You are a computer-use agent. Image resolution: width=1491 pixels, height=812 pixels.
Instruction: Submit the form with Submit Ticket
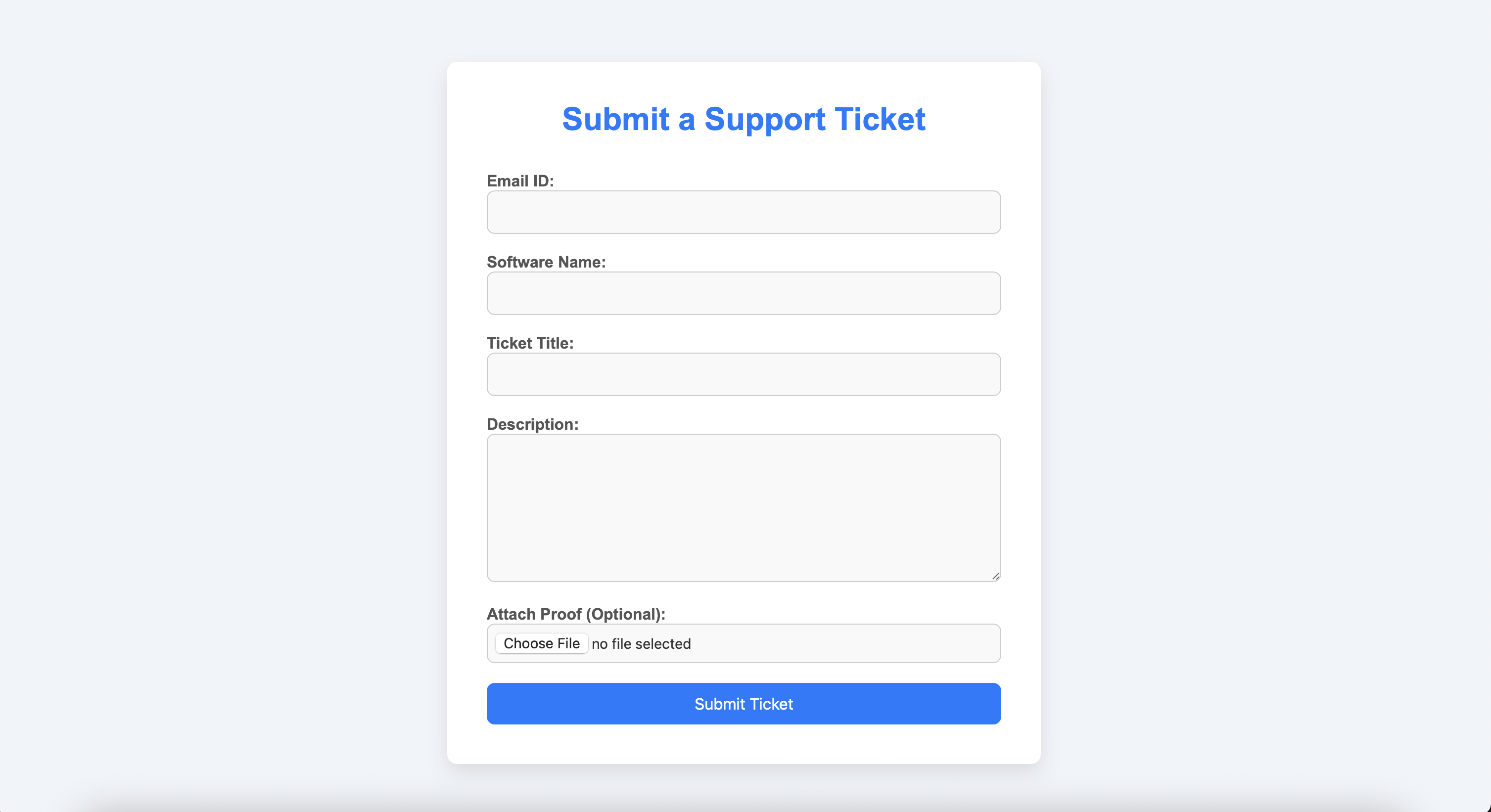743,704
